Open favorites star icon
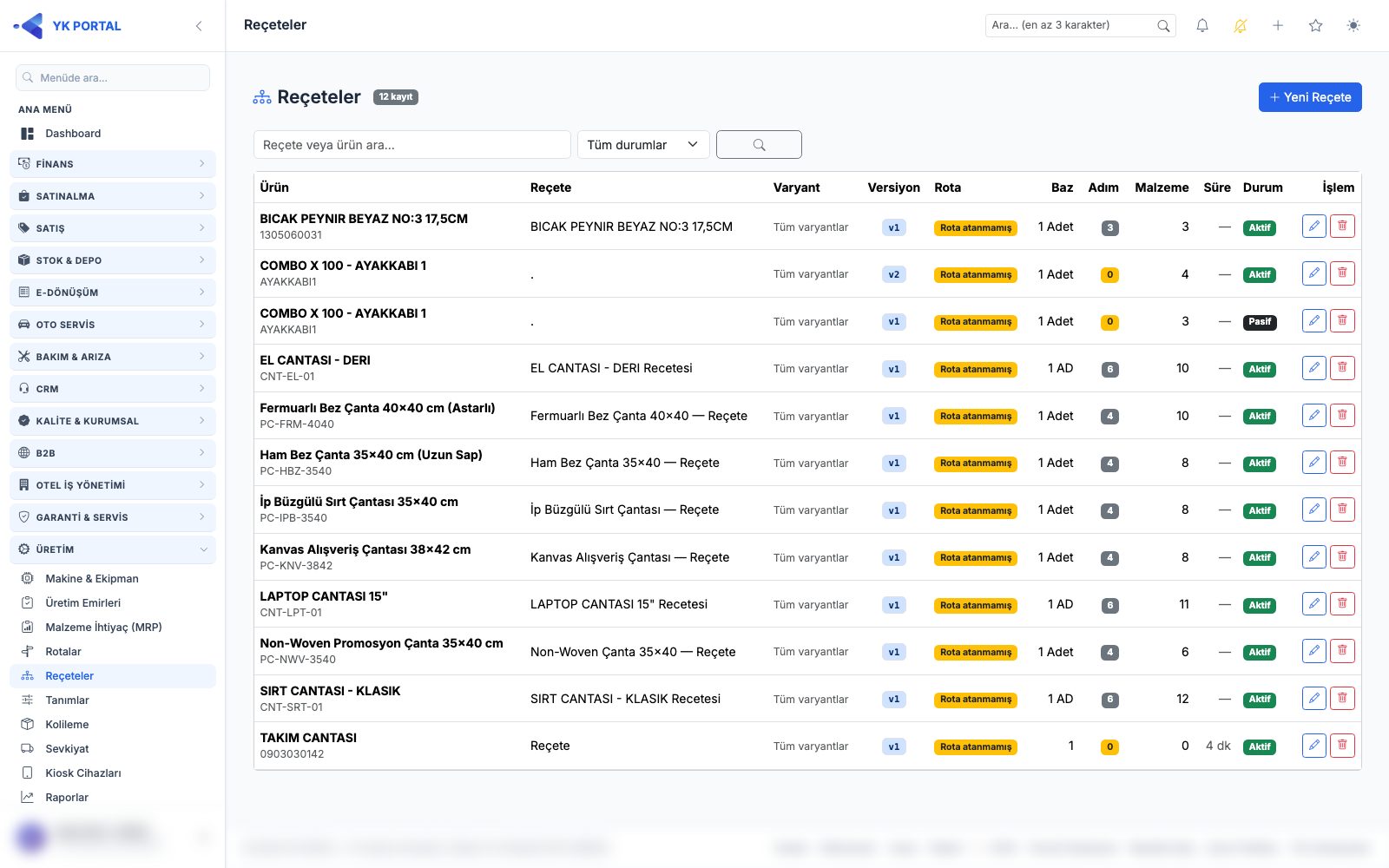The width and height of the screenshot is (1389, 868). tap(1316, 26)
